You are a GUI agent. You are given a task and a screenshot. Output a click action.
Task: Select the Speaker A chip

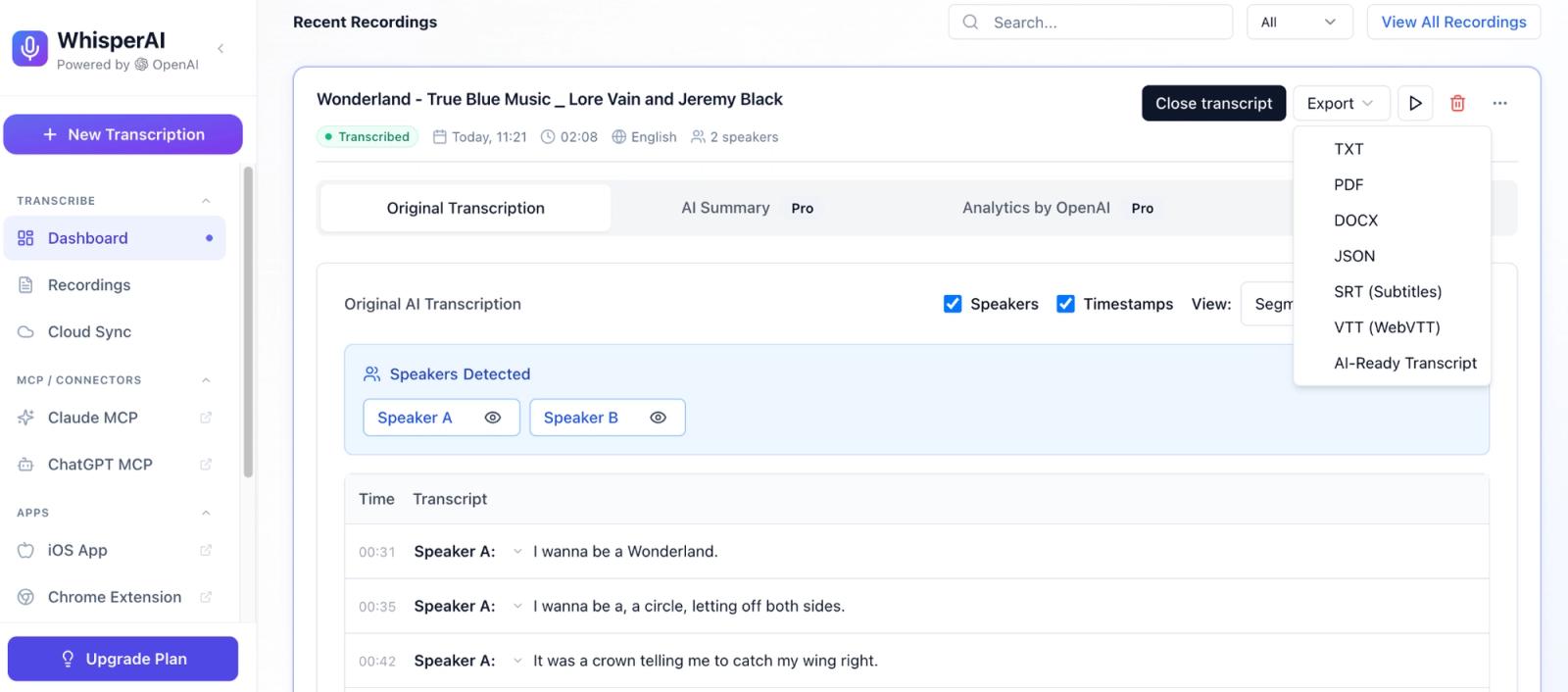[x=441, y=418]
